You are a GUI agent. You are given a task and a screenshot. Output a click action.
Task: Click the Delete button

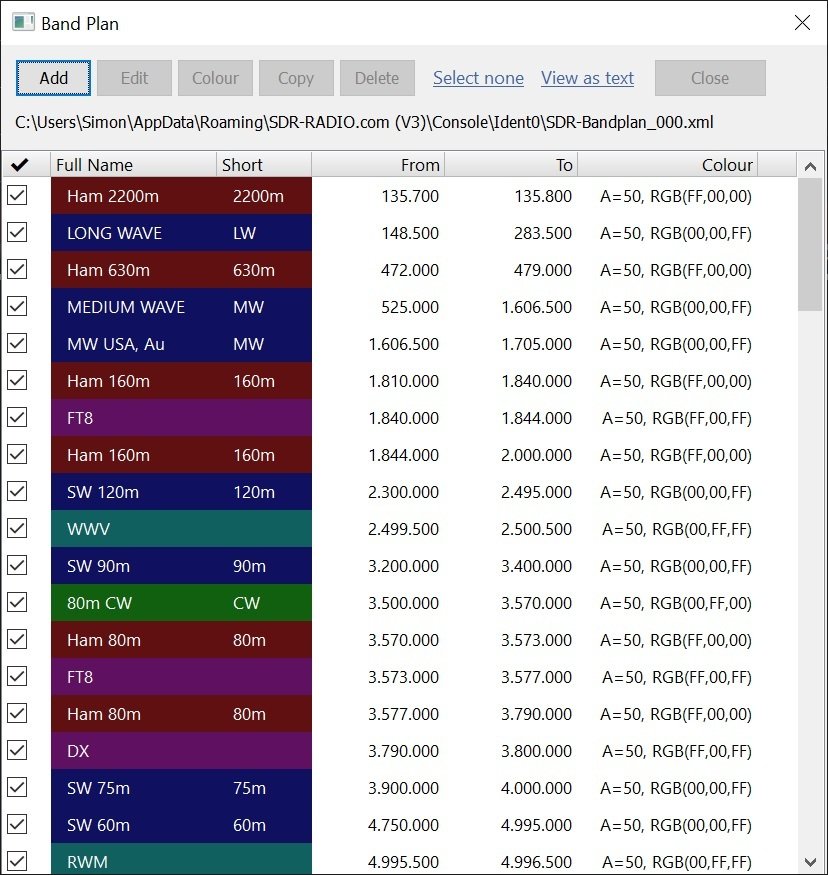(x=376, y=78)
